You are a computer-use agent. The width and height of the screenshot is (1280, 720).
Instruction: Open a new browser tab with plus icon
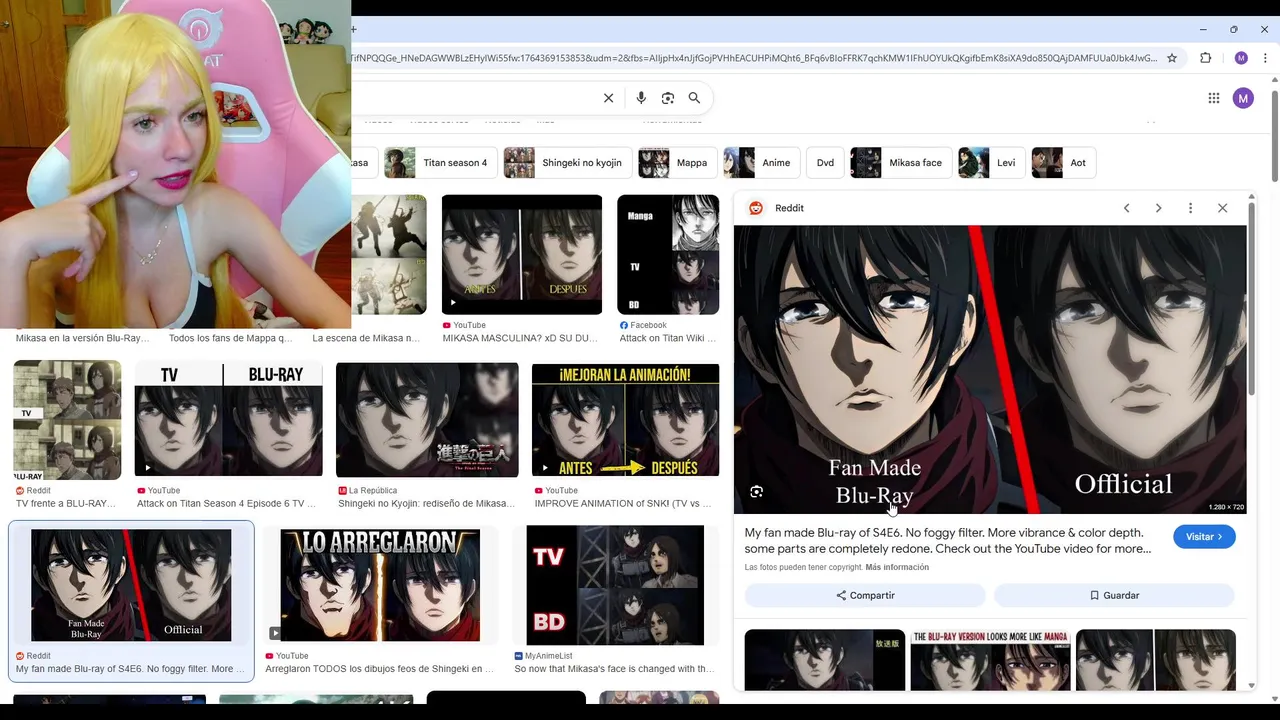point(353,29)
